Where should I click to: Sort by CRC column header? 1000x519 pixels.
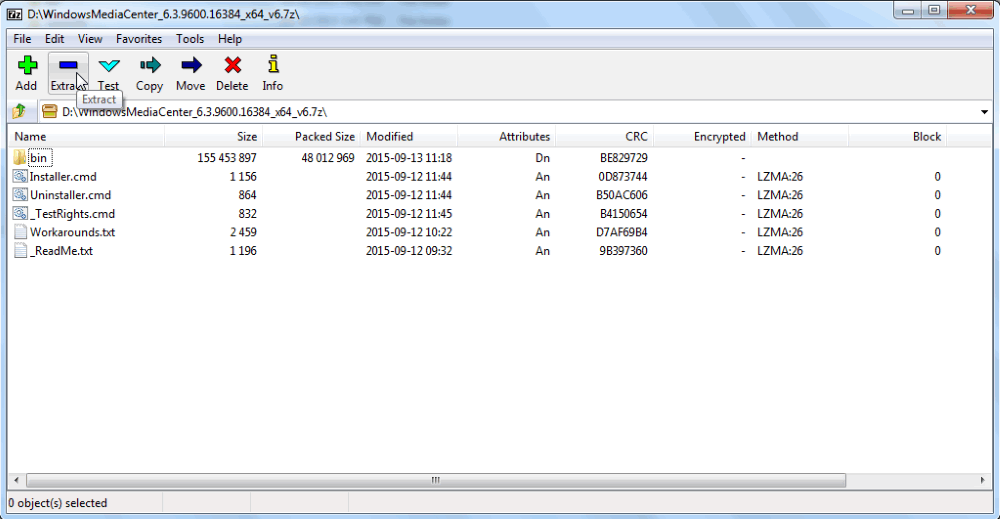pos(604,136)
